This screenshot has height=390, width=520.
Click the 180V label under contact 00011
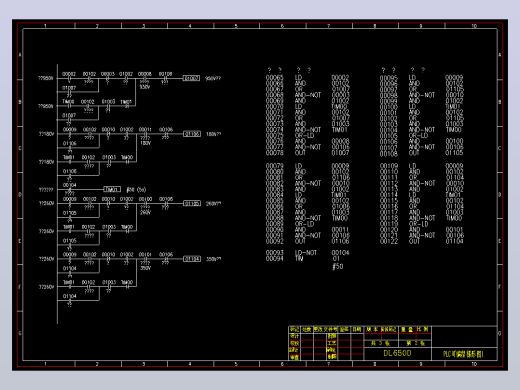146,143
